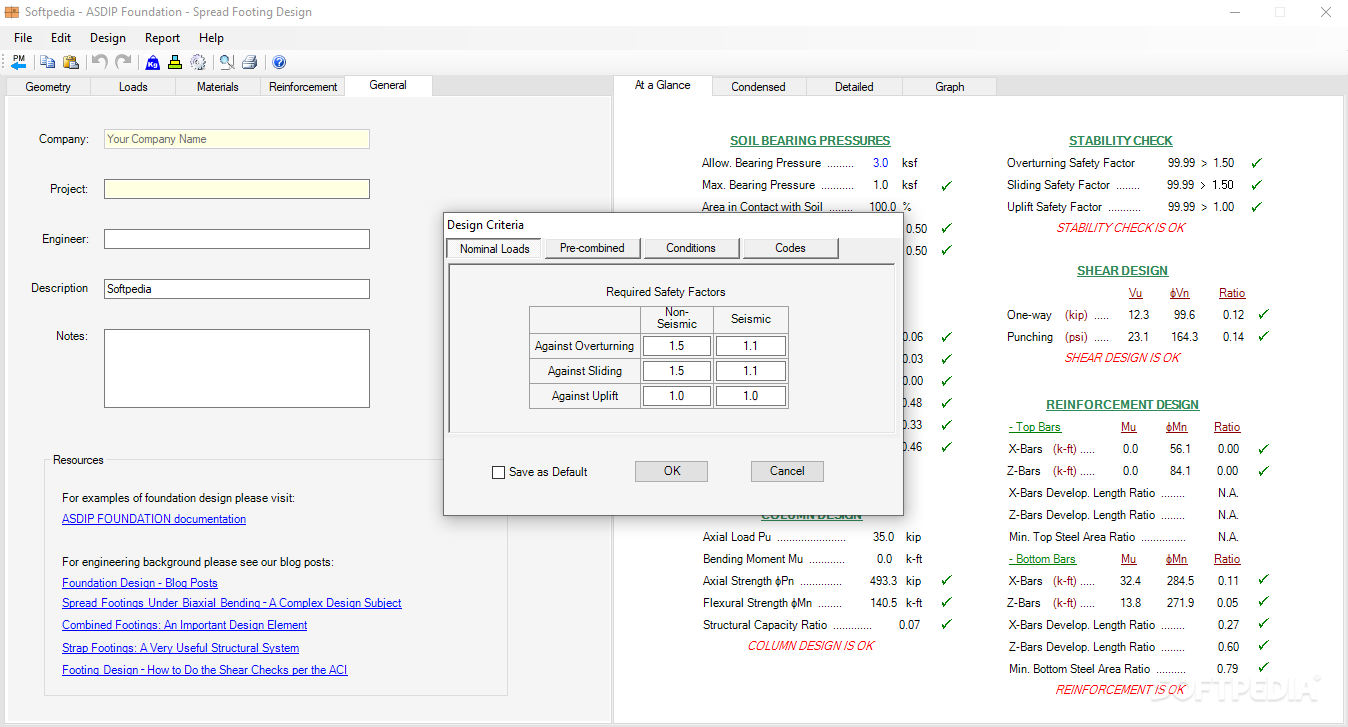Click the Allow. Bearing Pressure value 3.0
The image size is (1348, 727).
880,163
